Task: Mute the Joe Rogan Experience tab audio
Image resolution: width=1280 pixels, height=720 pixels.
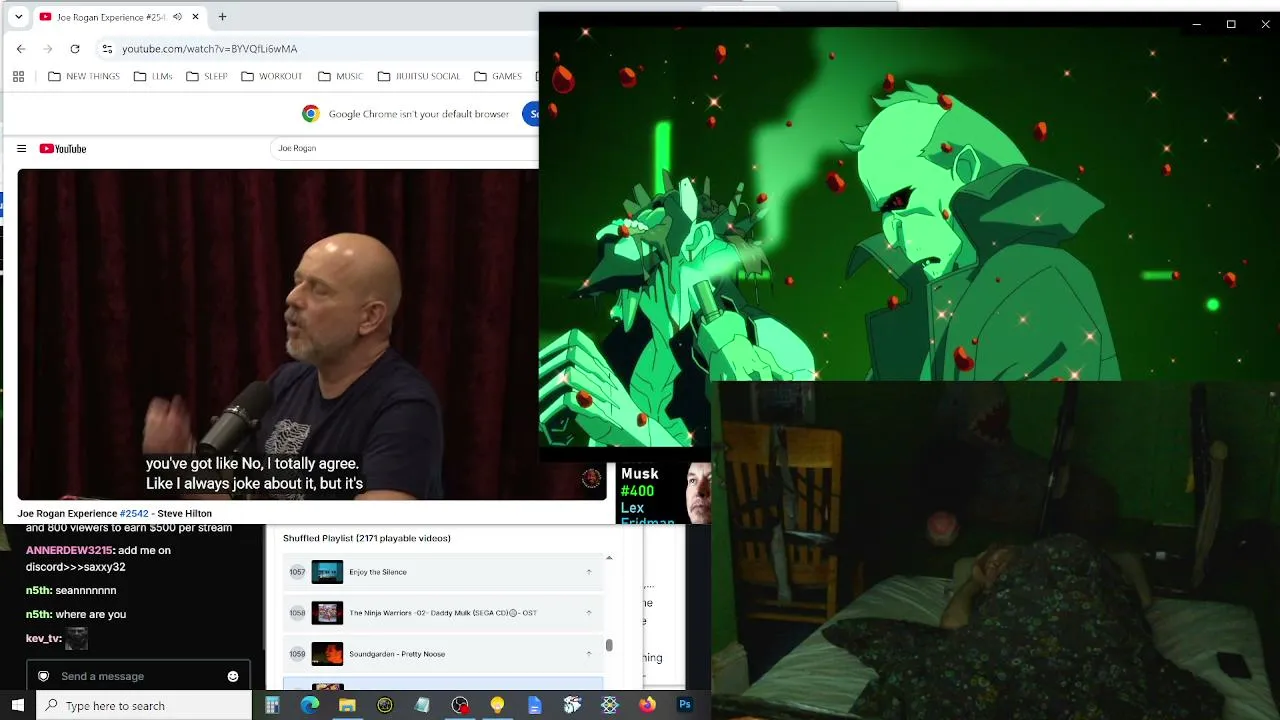Action: click(x=177, y=17)
